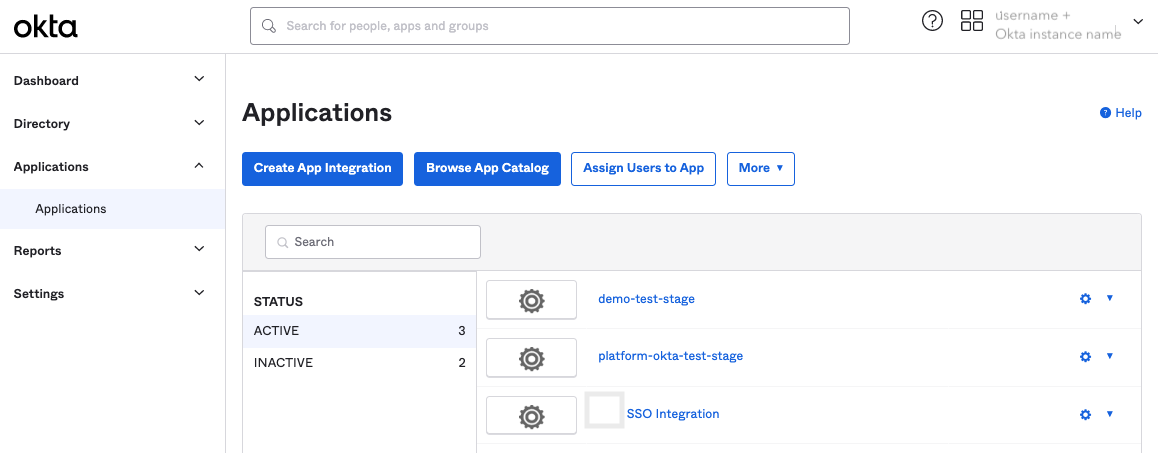Expand the SSO Integration actions arrow
Viewport: 1158px width, 453px height.
[1109, 414]
